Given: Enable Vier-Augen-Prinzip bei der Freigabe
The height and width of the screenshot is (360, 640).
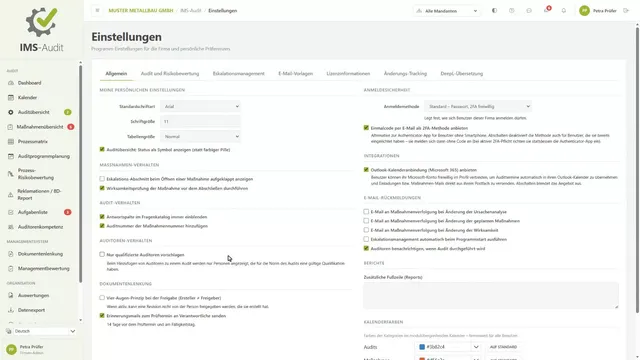Looking at the screenshot, I should pyautogui.click(x=102, y=298).
